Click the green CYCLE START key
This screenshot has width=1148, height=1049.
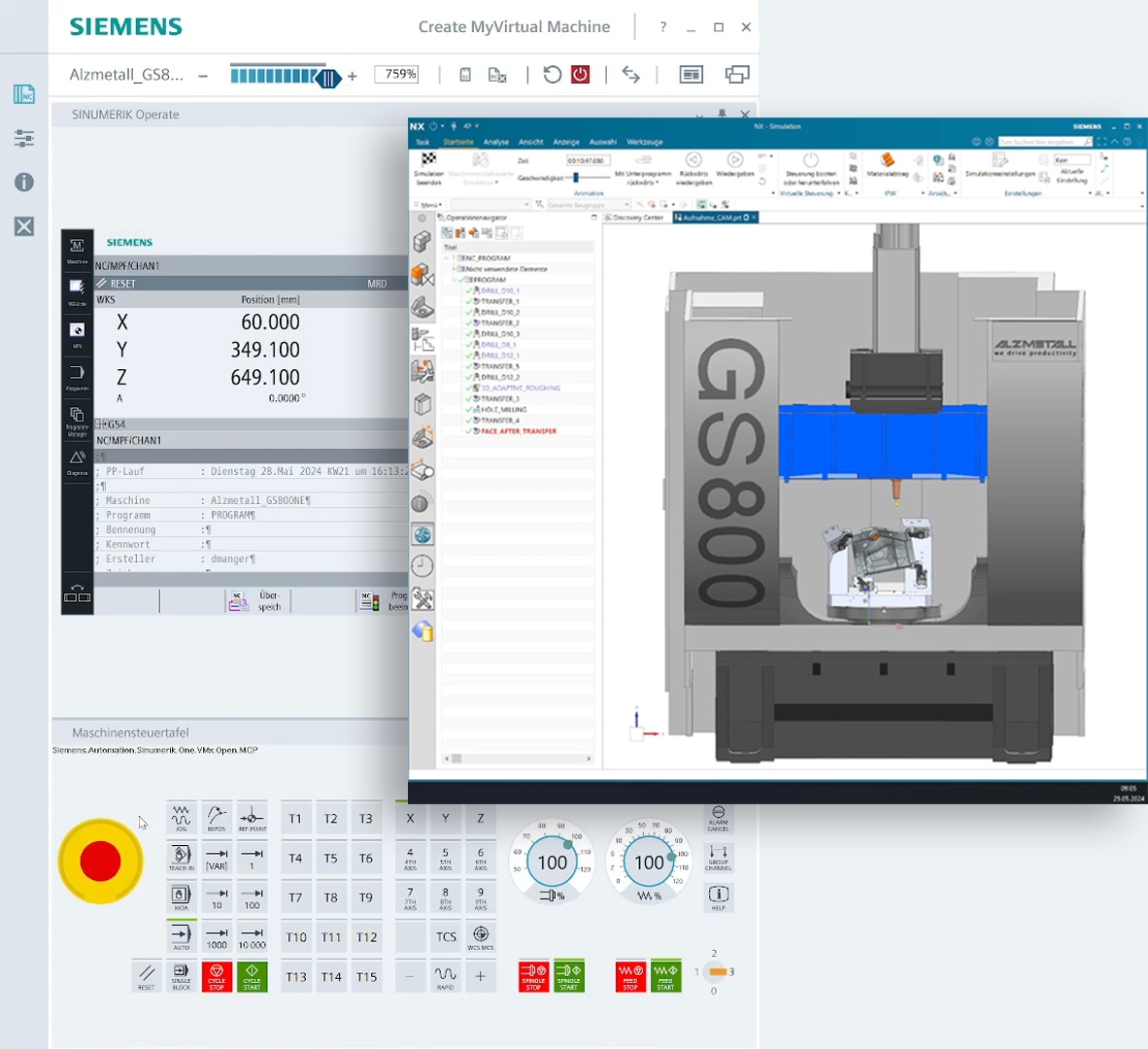[252, 976]
